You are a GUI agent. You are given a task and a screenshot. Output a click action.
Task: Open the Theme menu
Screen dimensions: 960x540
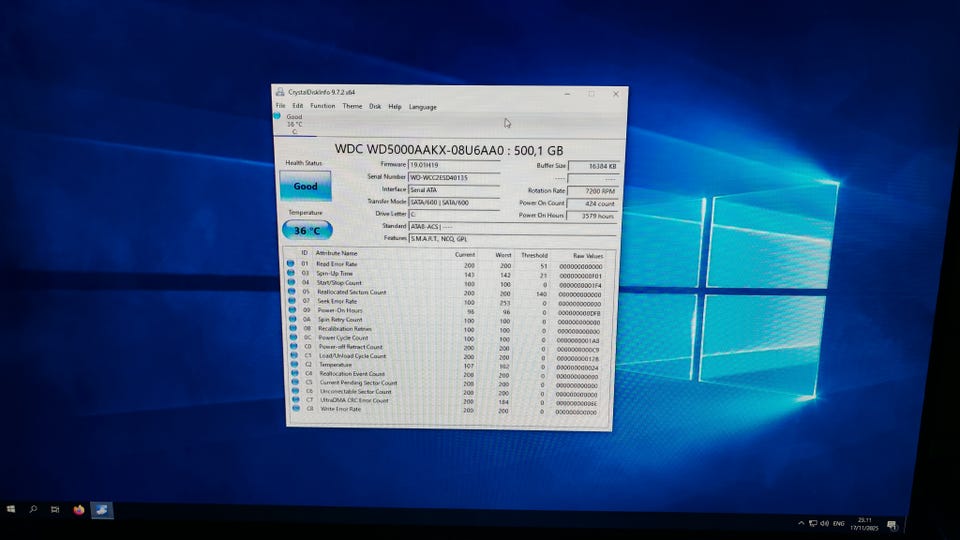pos(352,106)
